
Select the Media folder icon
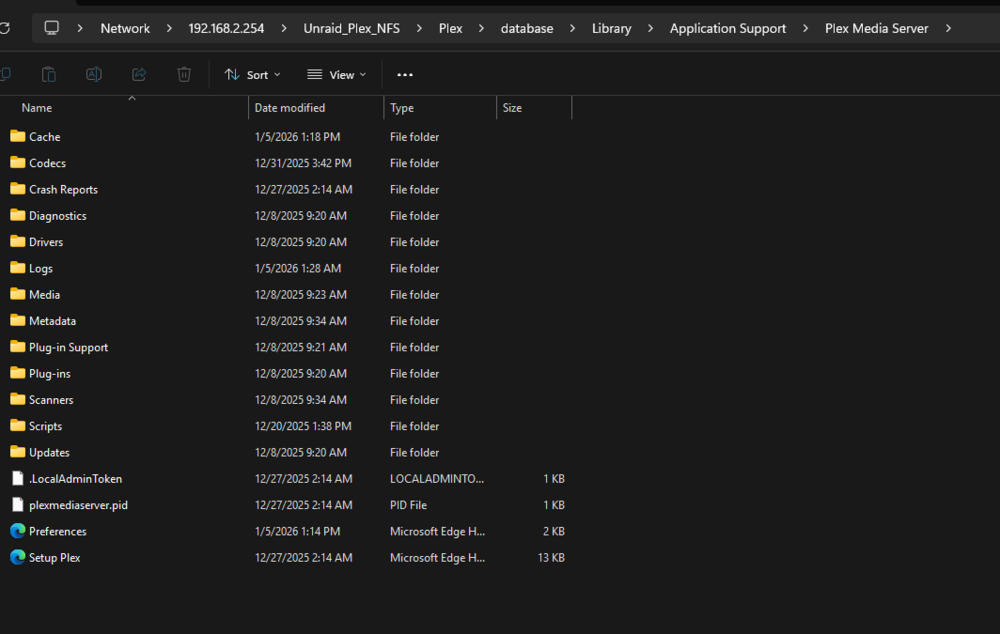click(18, 294)
